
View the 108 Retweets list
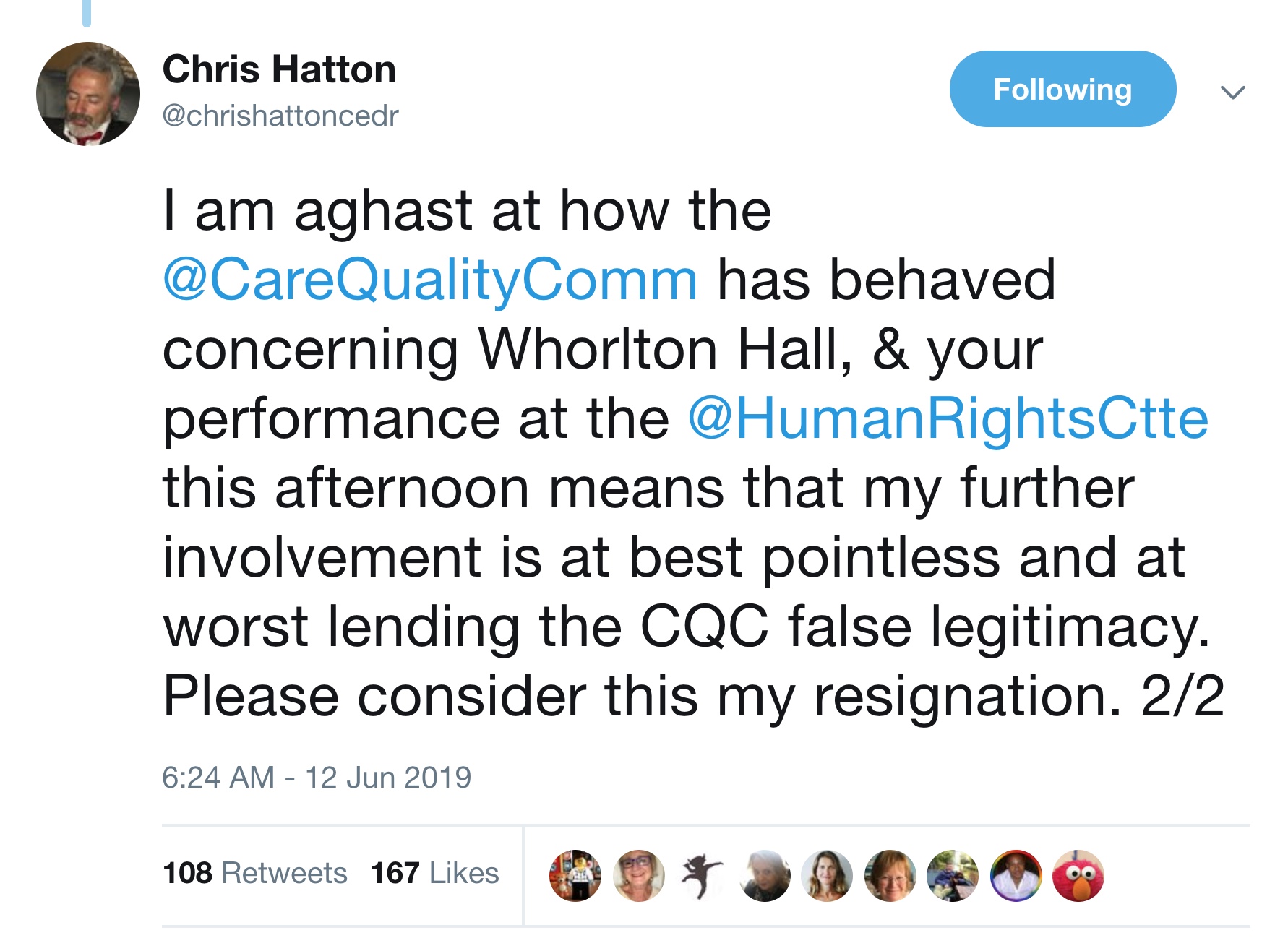pyautogui.click(x=255, y=873)
